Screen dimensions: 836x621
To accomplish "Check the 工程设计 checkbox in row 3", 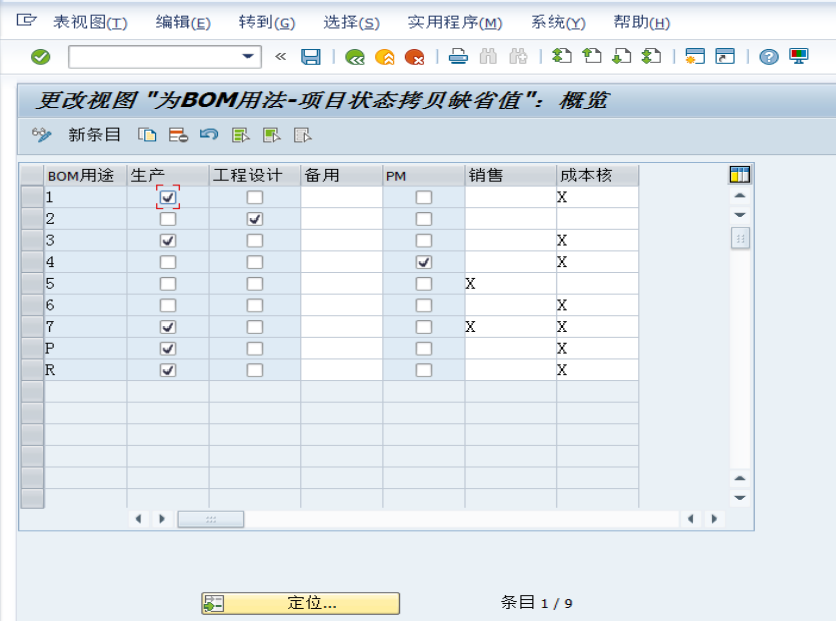I will [x=255, y=240].
